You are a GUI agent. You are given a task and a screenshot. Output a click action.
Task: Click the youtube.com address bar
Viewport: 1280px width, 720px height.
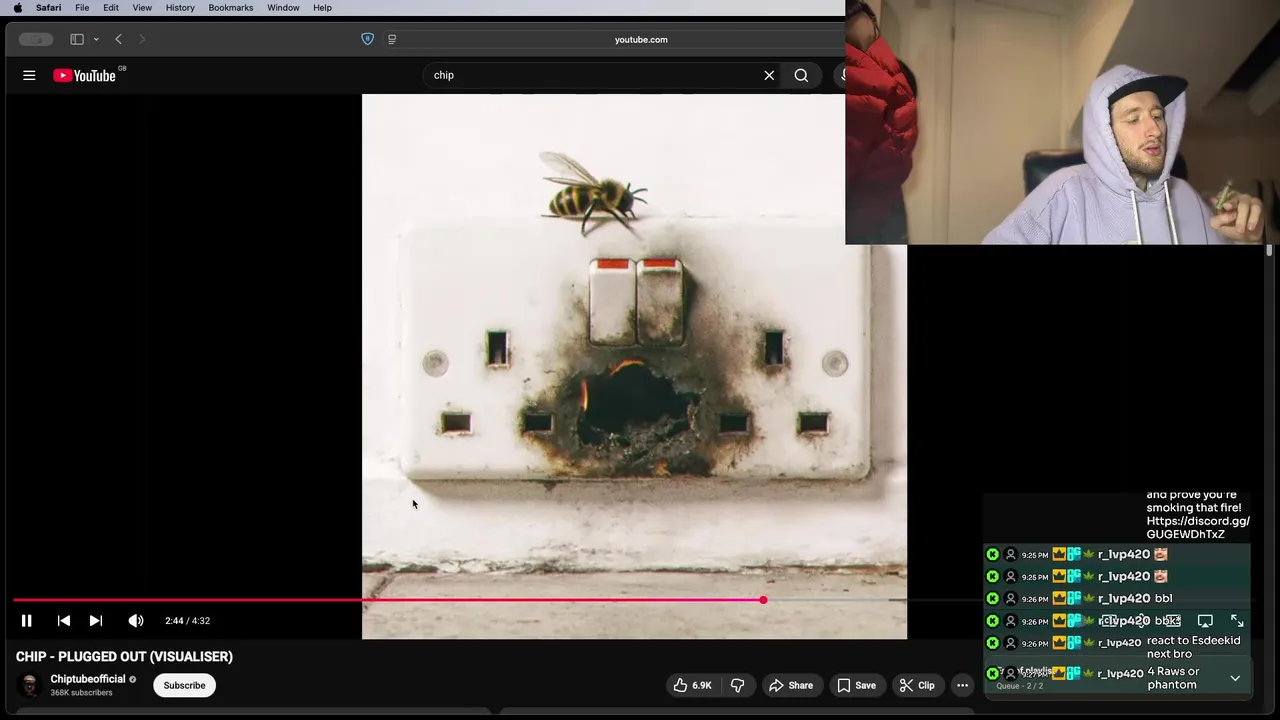pos(640,39)
